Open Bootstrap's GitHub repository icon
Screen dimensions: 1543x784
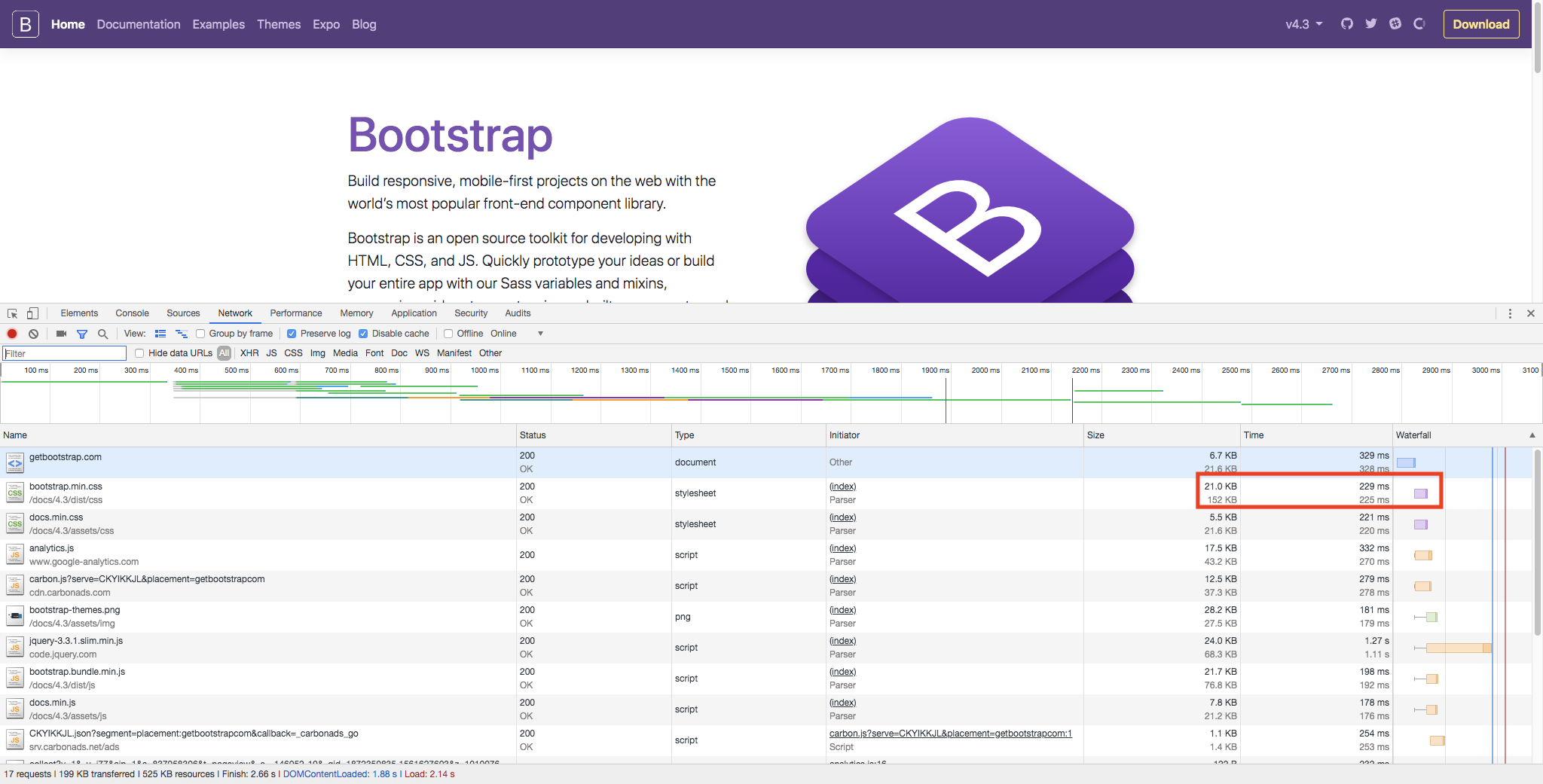(x=1348, y=23)
